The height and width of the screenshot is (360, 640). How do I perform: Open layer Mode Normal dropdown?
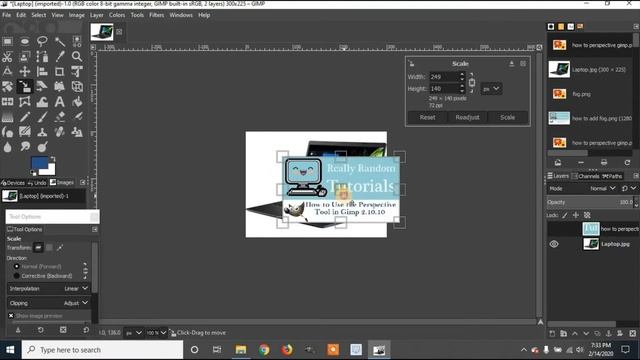point(602,189)
